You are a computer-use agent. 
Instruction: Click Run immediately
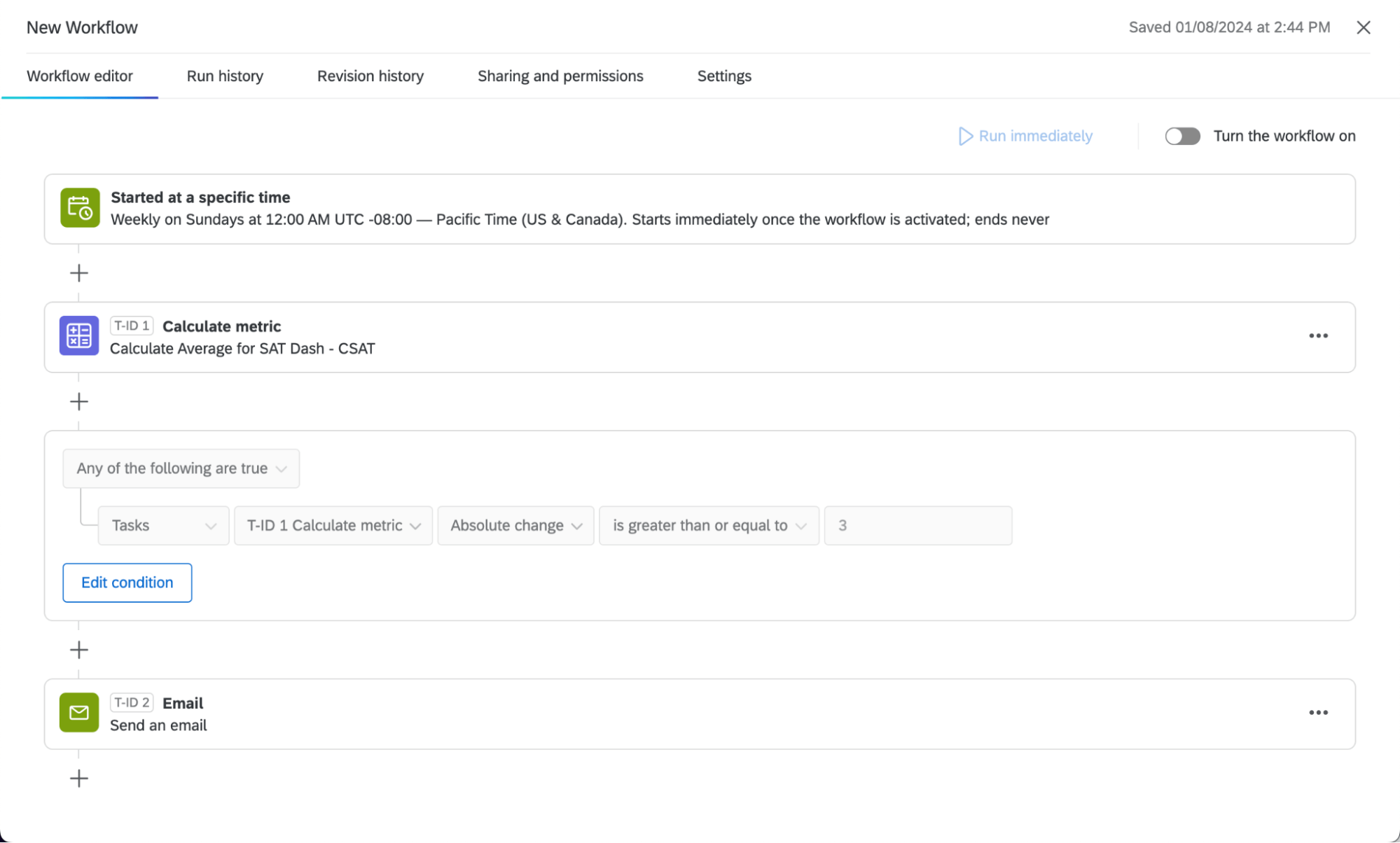point(1025,136)
